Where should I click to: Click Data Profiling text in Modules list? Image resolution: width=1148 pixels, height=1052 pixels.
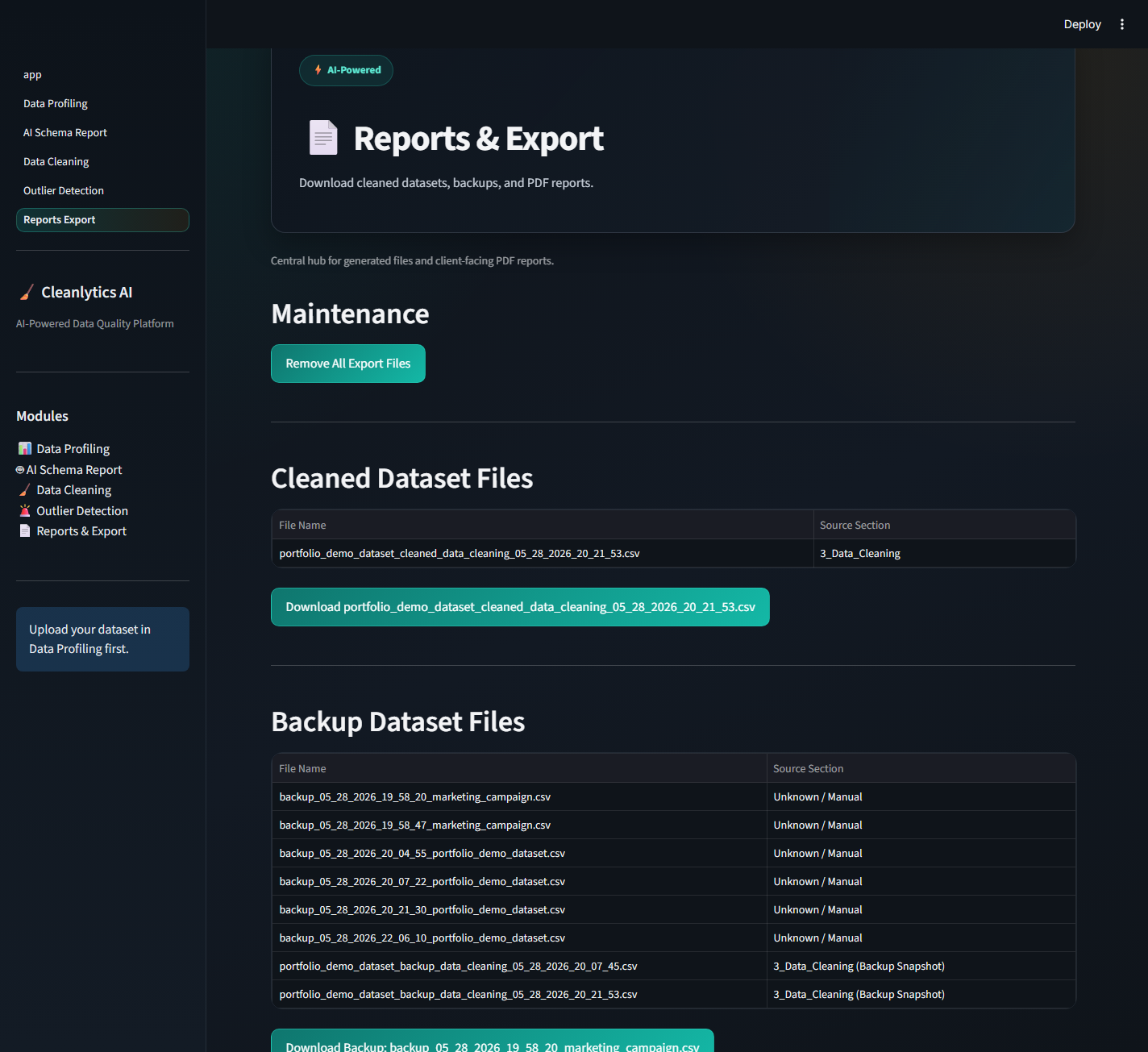[73, 449]
